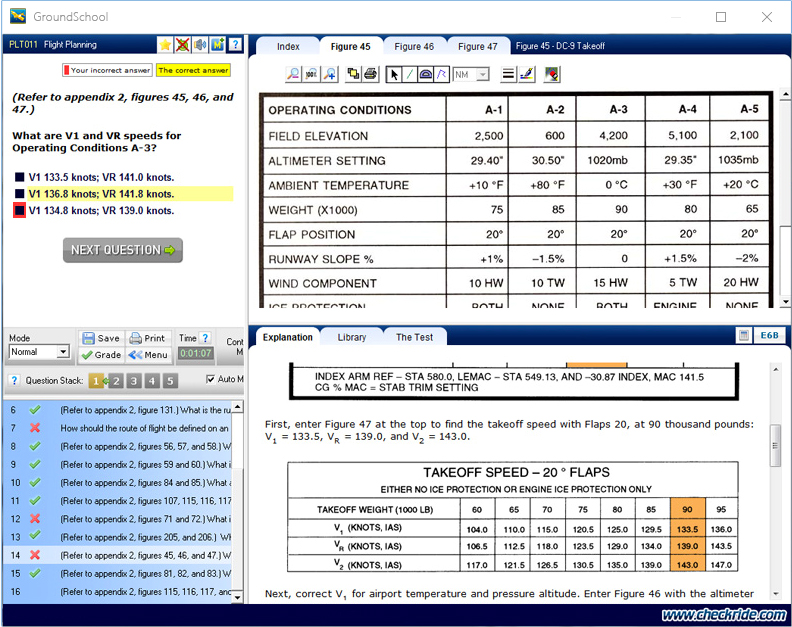Image resolution: width=792 pixels, height=627 pixels.
Task: Select answer V1 133.5 knots; VR 141.0
Action: click(x=101, y=177)
